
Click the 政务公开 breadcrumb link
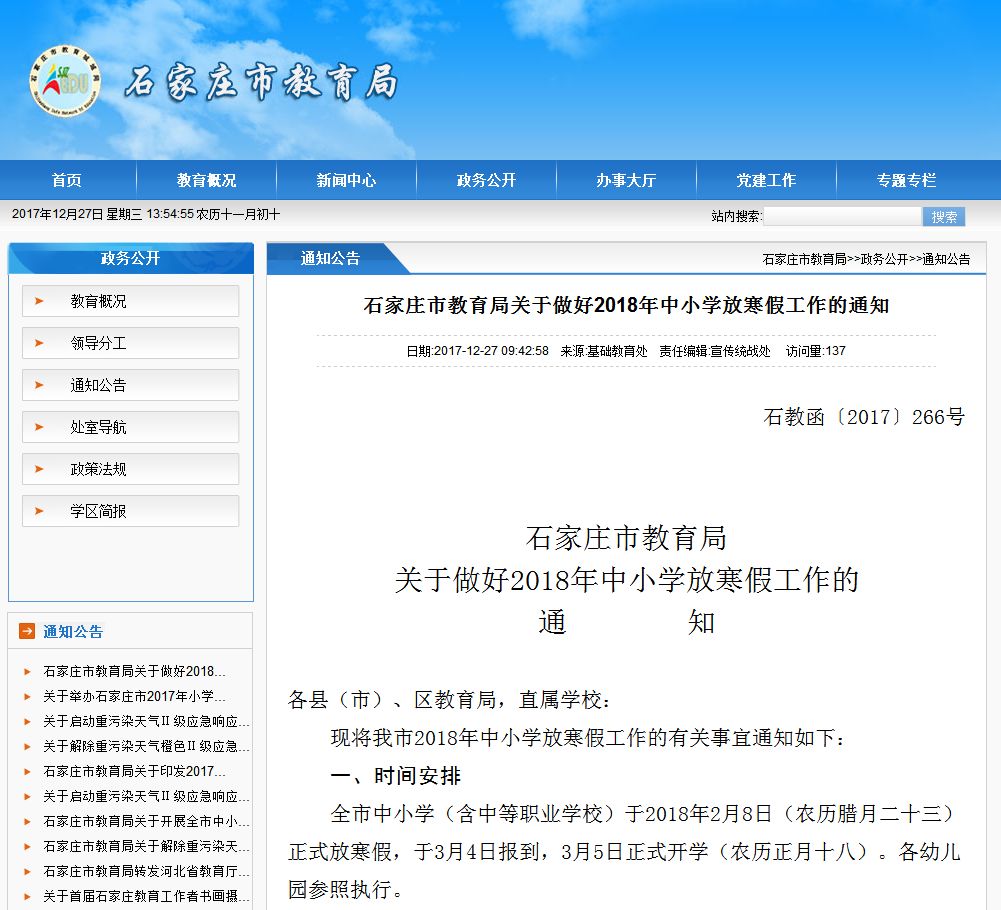[885, 258]
